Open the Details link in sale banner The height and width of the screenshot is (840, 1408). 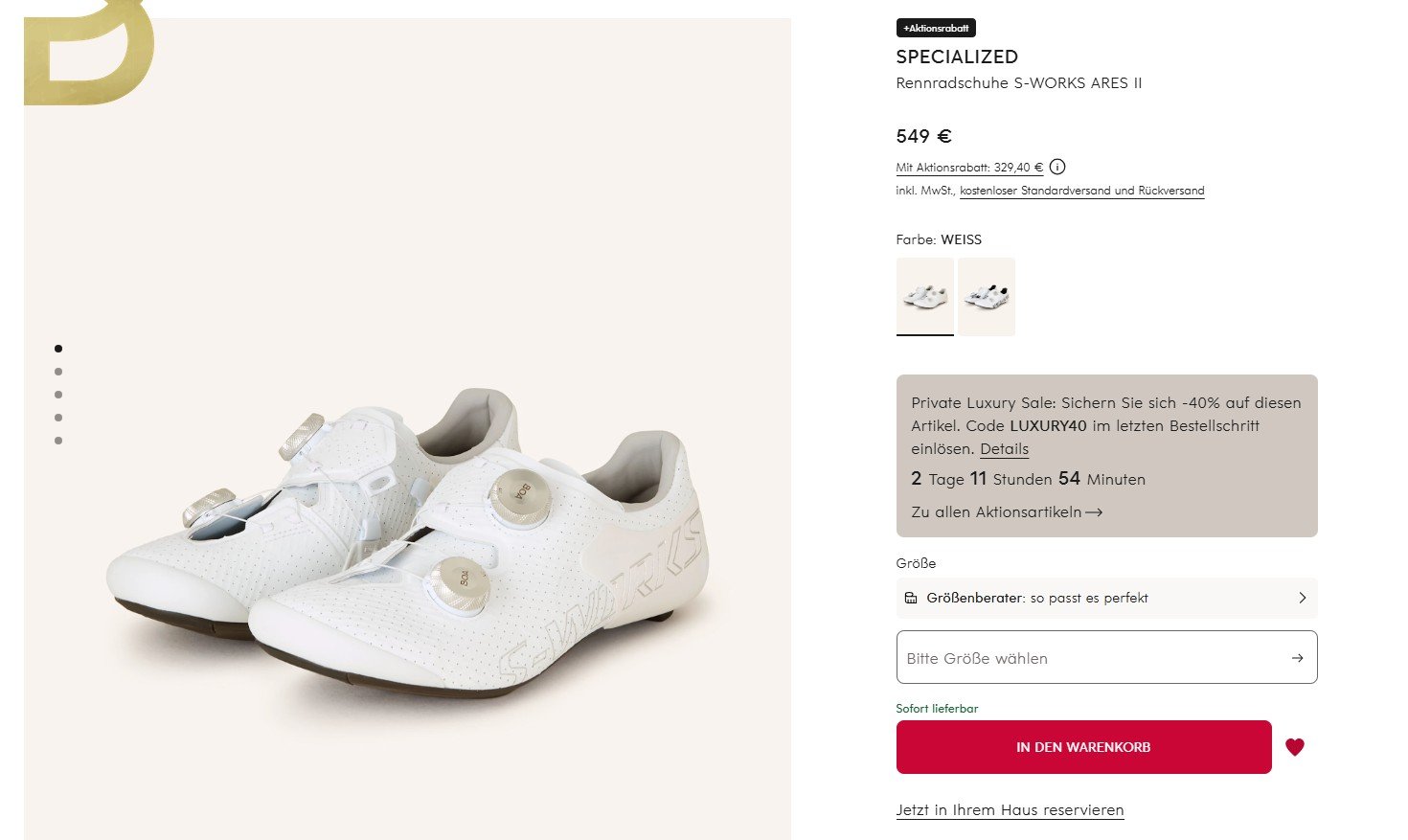(x=1004, y=449)
